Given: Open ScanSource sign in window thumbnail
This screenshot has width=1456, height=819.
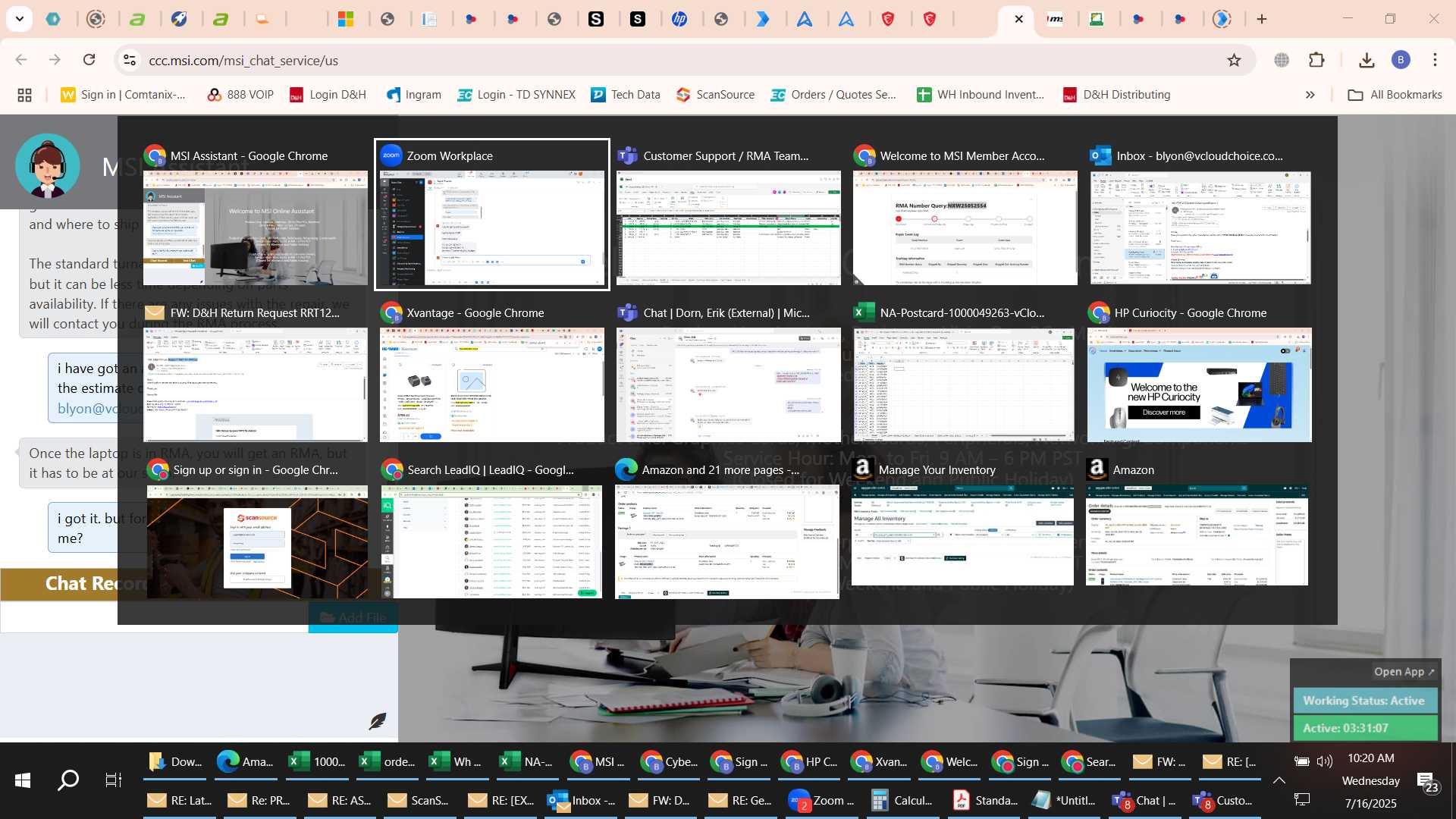Looking at the screenshot, I should pos(257,541).
